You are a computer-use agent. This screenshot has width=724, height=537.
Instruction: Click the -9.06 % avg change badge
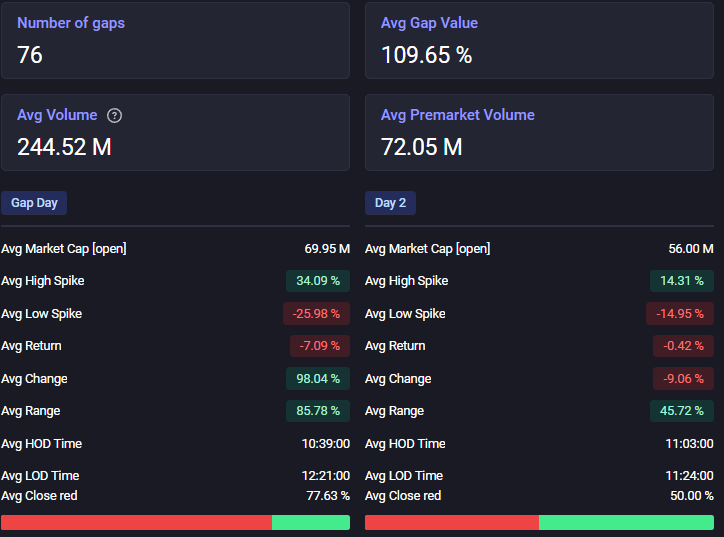(x=683, y=379)
